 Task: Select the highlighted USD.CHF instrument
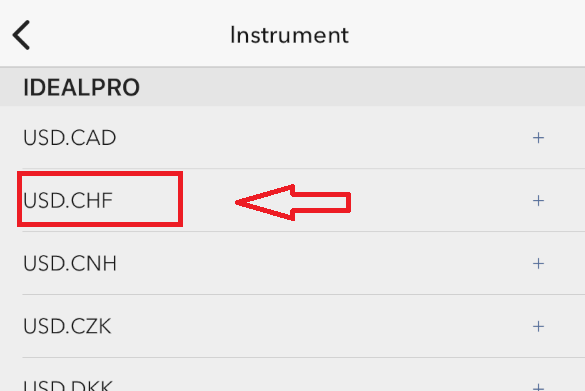68,200
